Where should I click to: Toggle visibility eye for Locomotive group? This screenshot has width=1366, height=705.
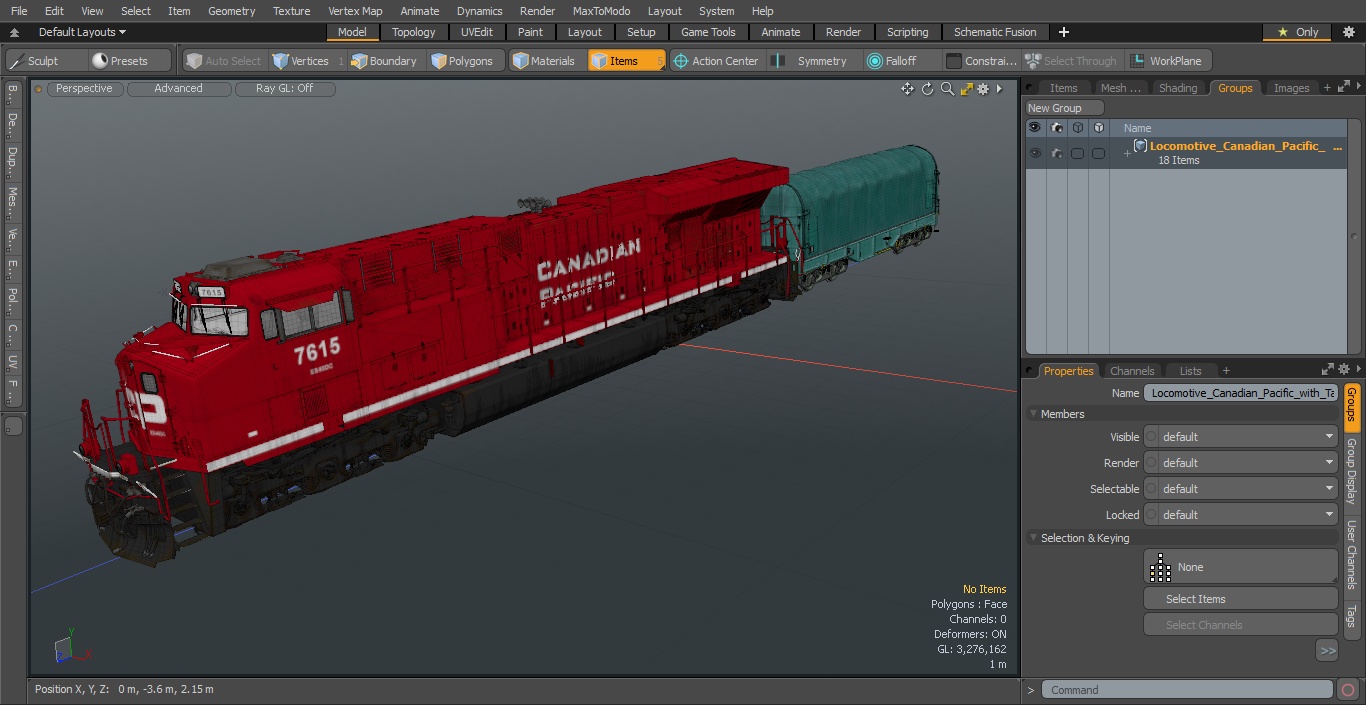[x=1035, y=153]
